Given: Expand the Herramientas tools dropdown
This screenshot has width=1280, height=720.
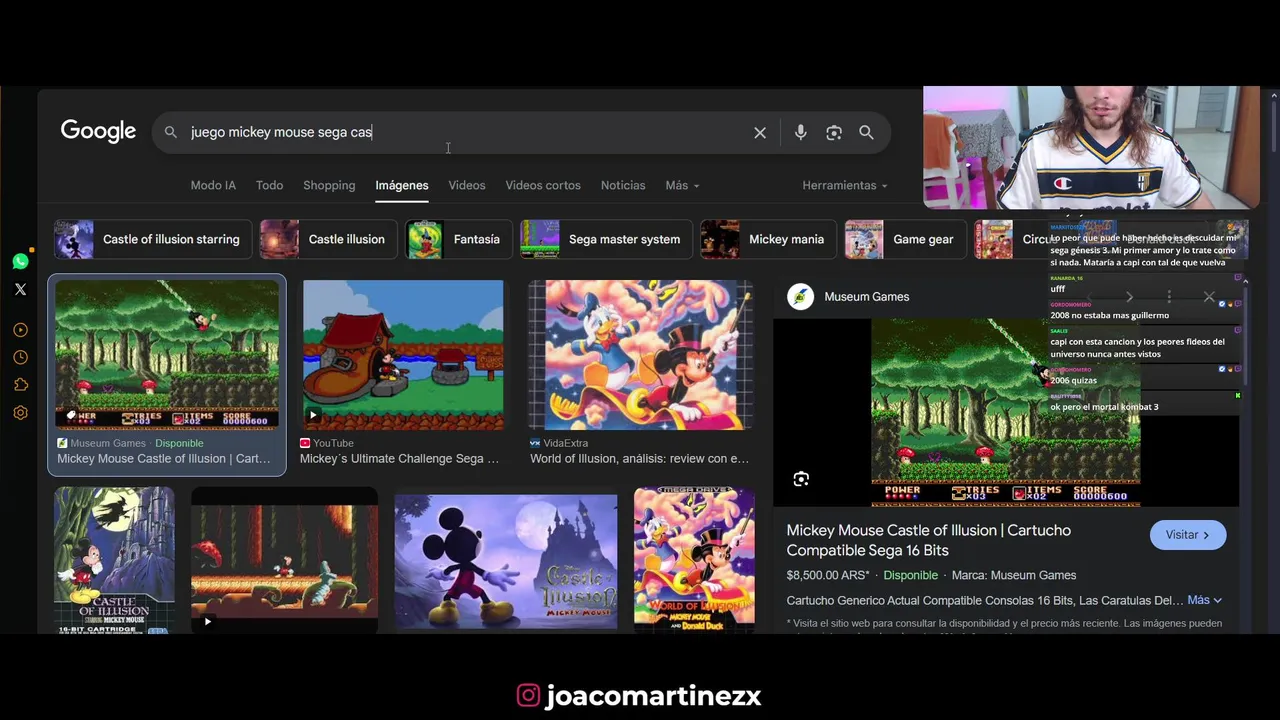Looking at the screenshot, I should tap(845, 185).
